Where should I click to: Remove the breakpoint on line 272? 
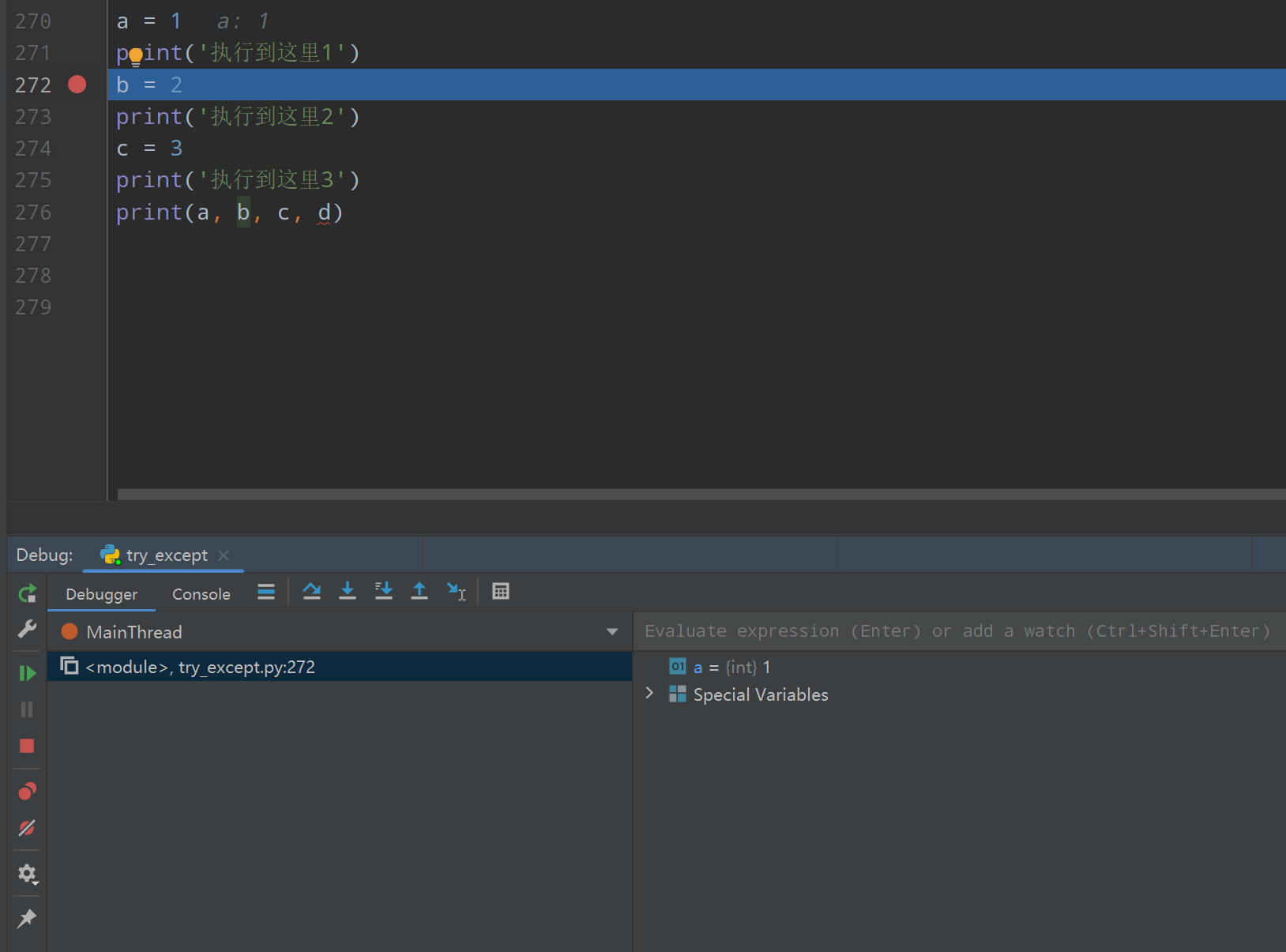point(77,85)
